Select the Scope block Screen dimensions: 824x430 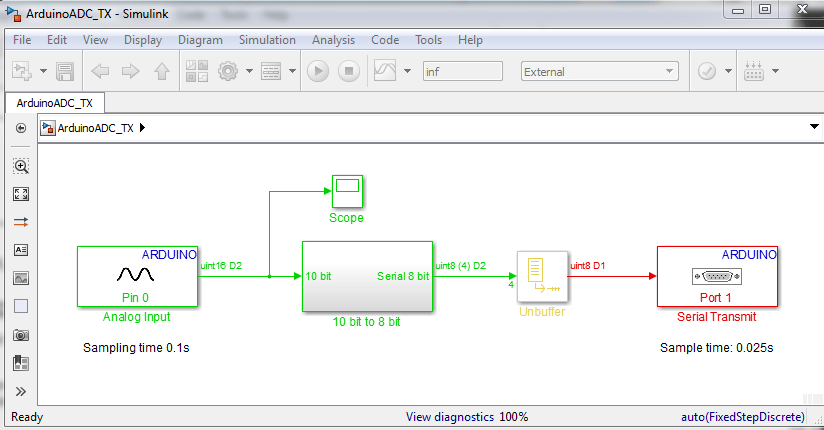347,191
